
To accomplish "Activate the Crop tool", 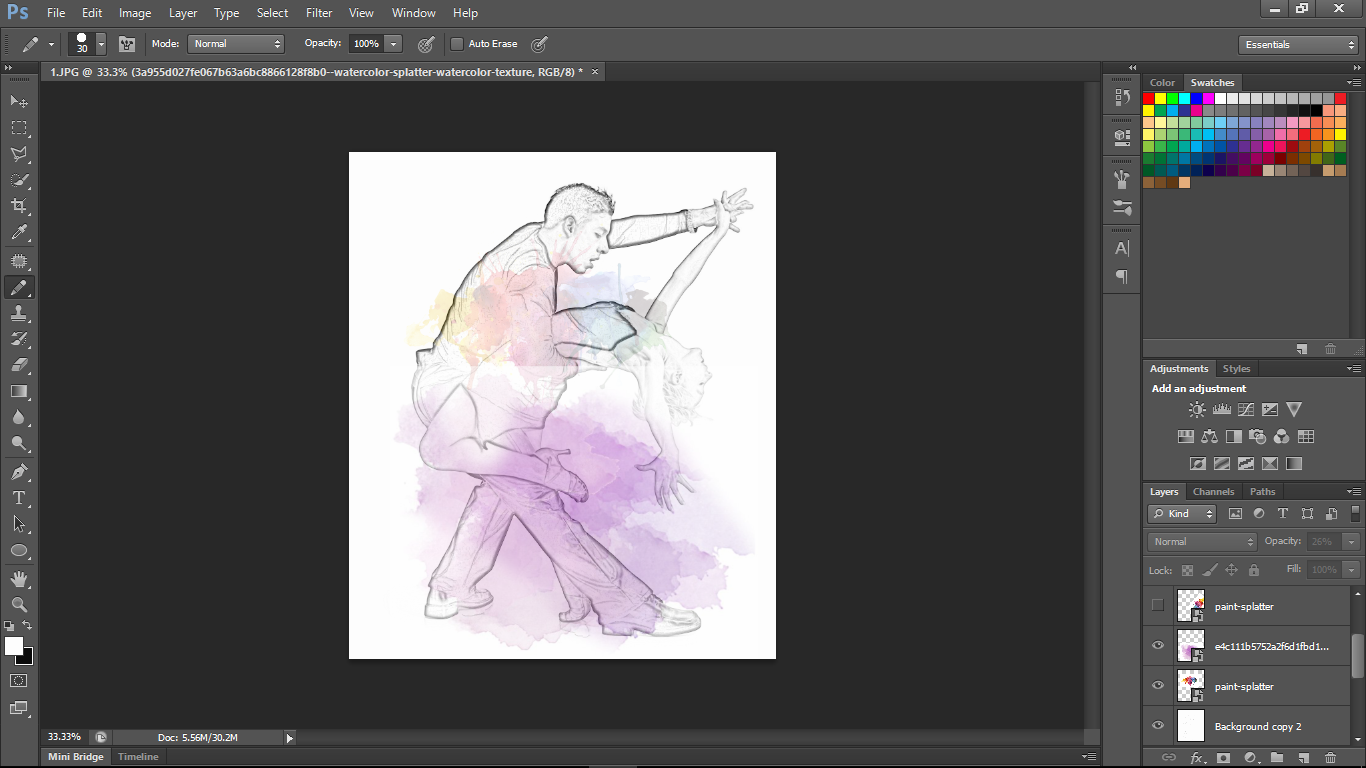I will click(x=19, y=206).
